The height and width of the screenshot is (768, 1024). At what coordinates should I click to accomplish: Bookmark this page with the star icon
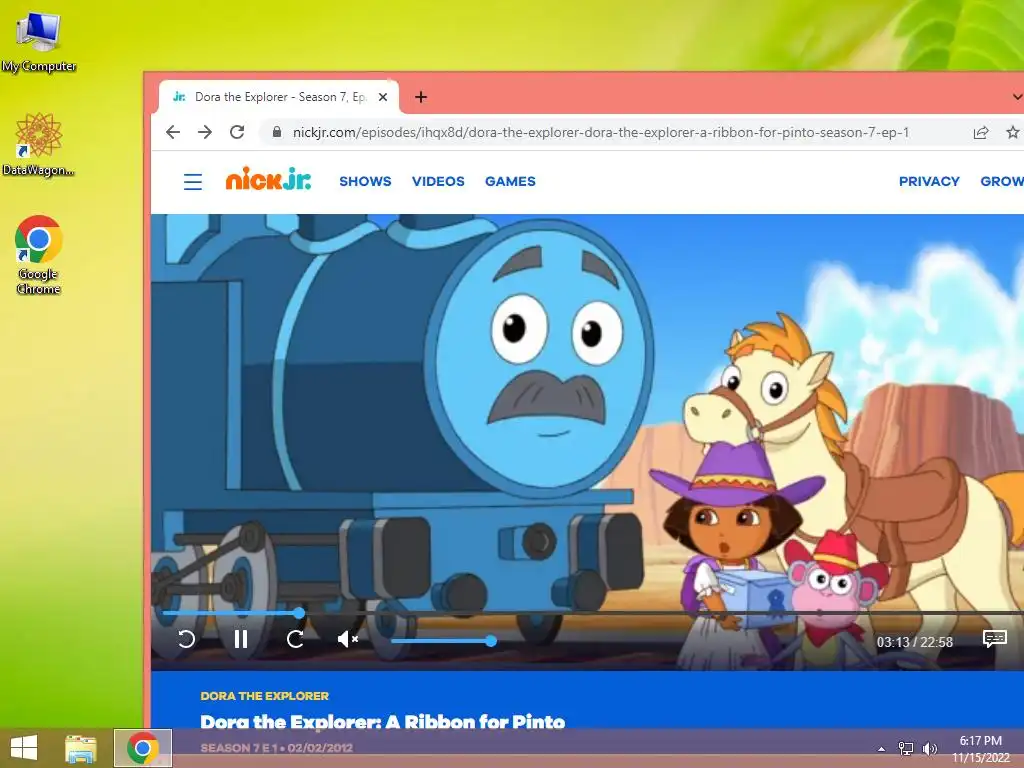[x=1012, y=133]
